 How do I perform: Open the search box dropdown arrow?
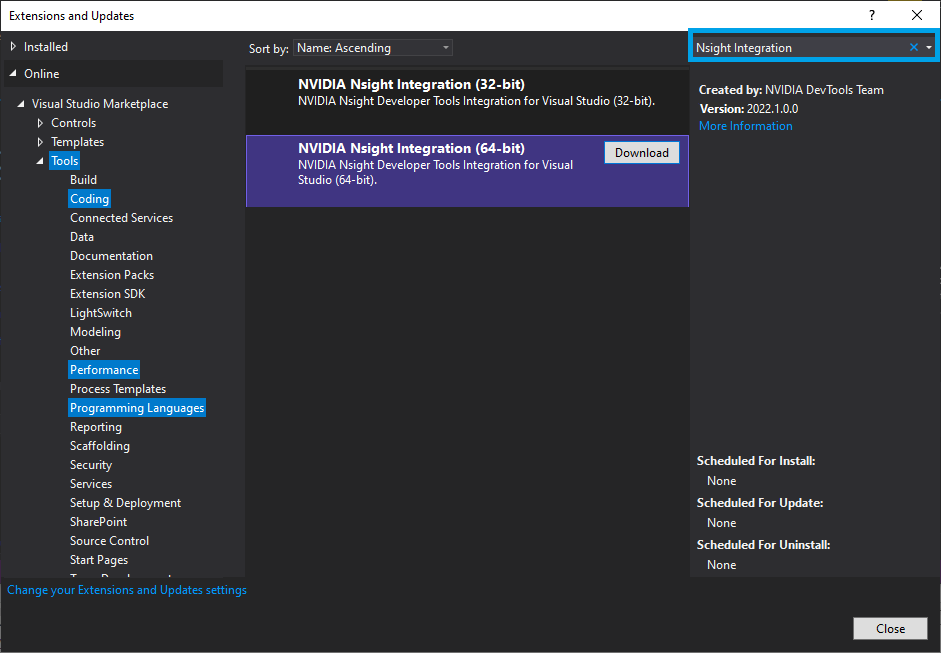point(929,47)
